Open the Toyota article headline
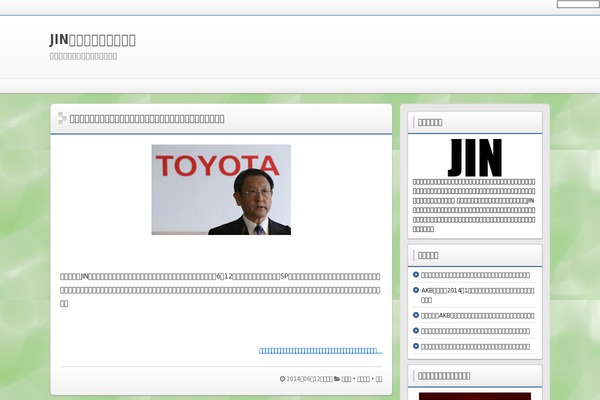600x400 pixels. 147,119
